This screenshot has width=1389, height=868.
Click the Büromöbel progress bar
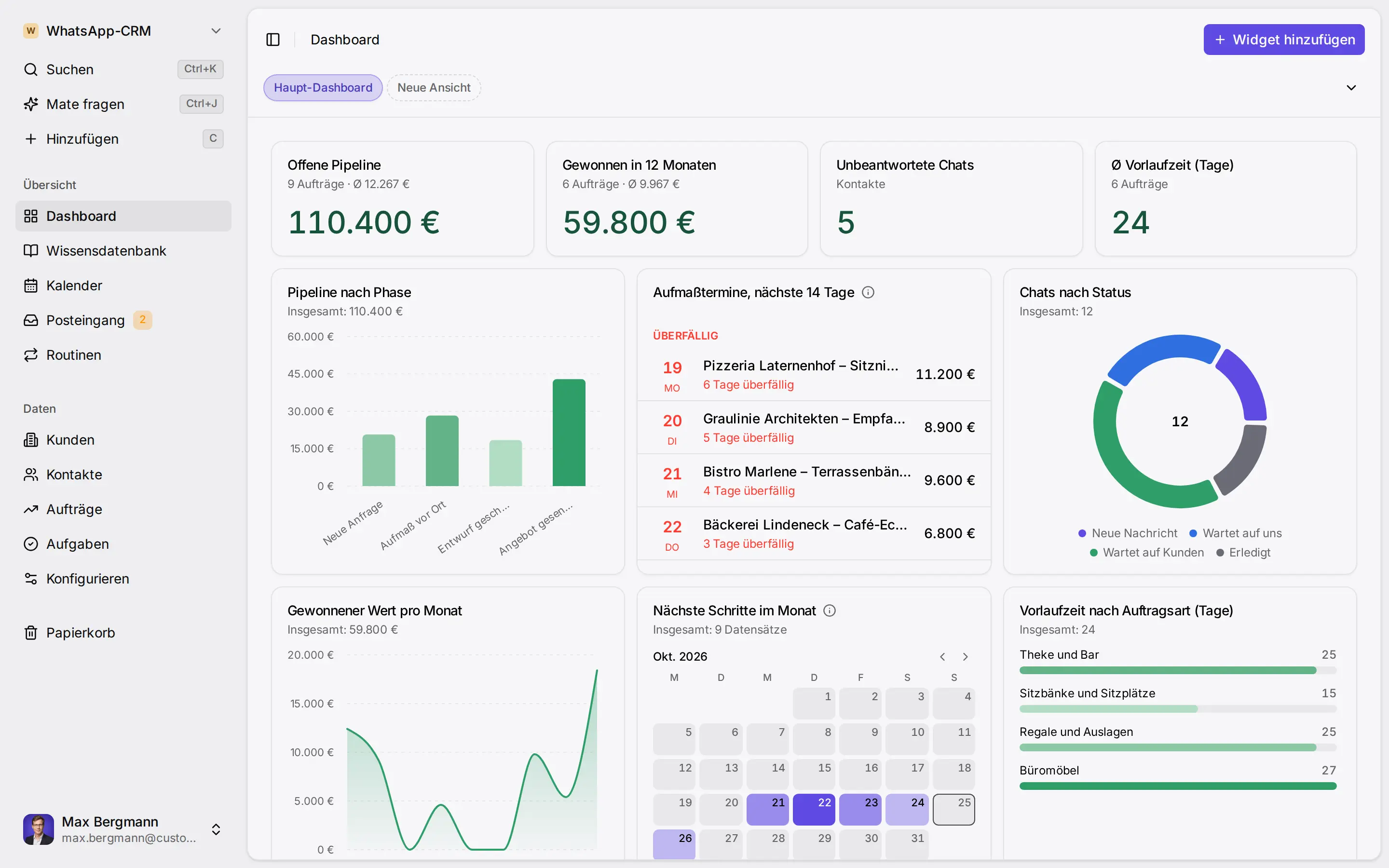tap(1178, 786)
